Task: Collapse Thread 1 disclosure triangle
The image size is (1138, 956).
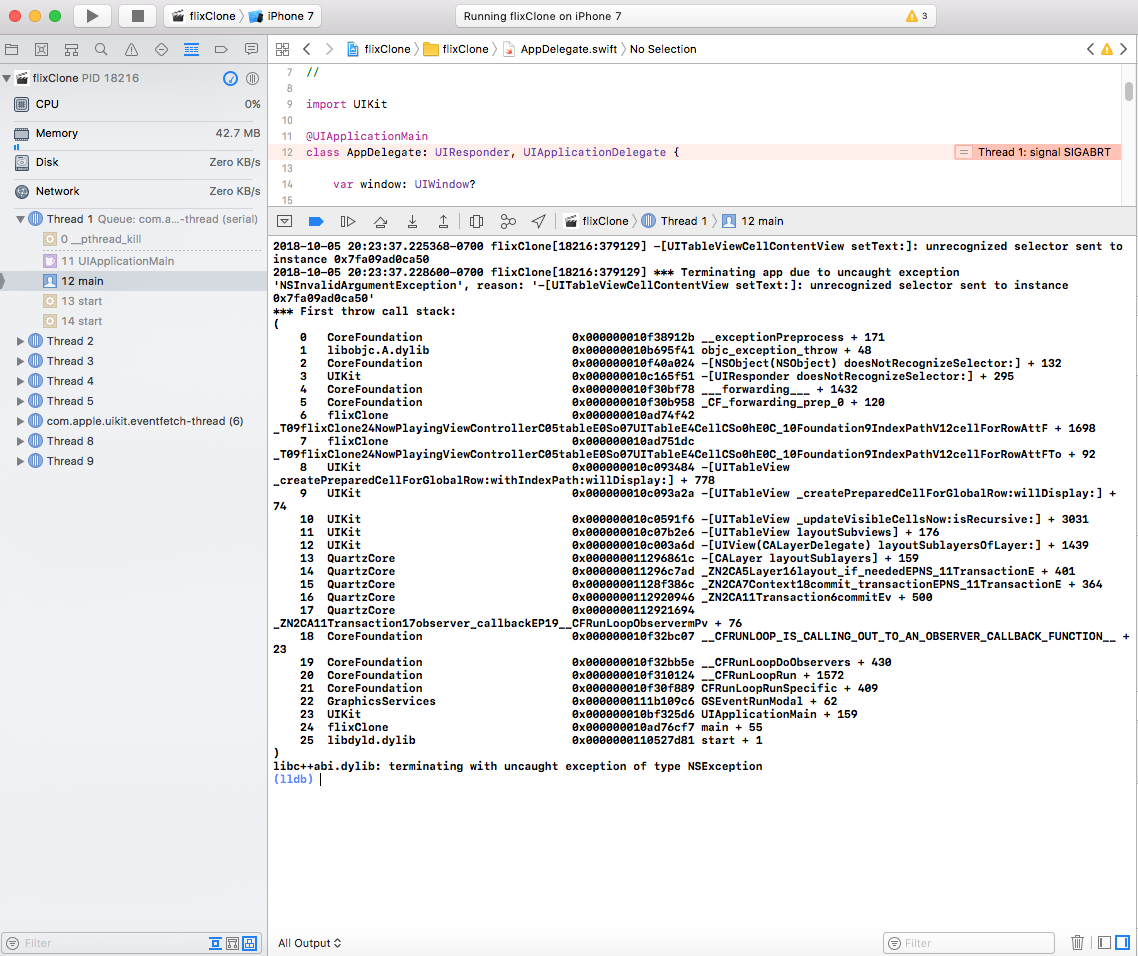Action: tap(20, 219)
